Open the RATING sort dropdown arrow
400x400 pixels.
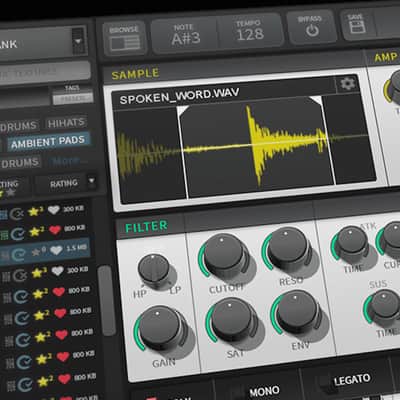(91, 181)
